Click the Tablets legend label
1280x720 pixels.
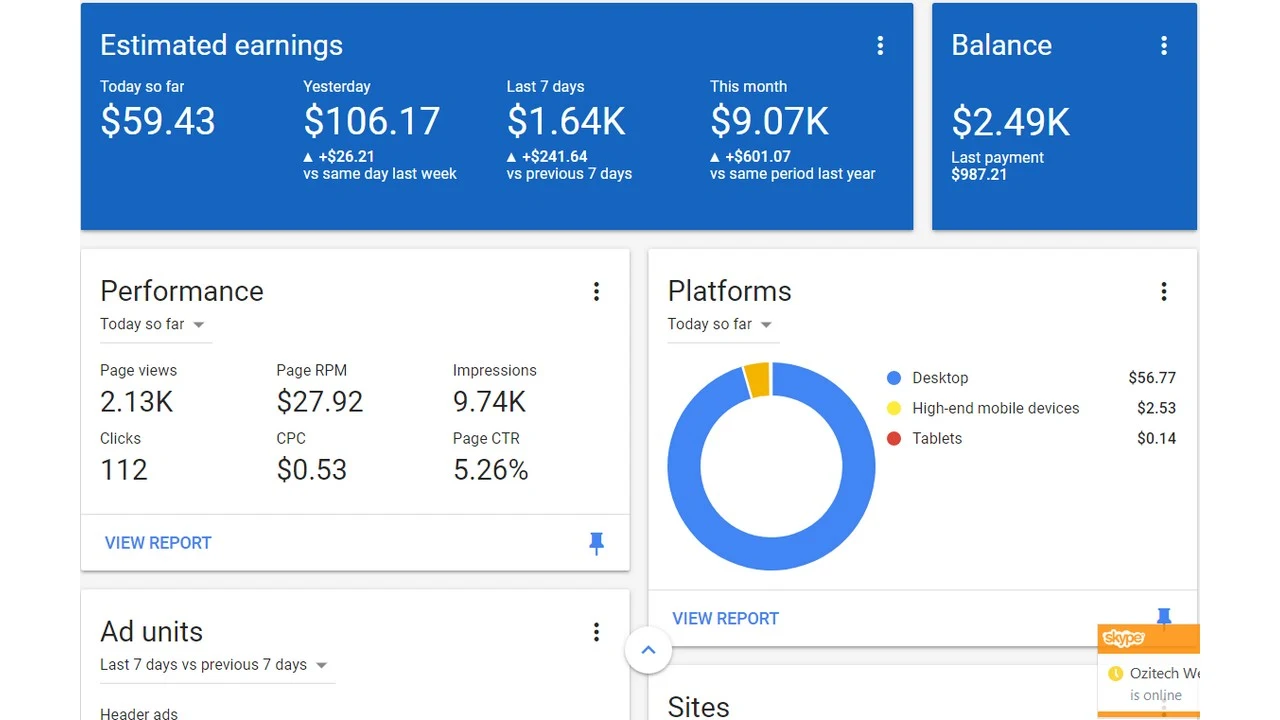(x=937, y=438)
